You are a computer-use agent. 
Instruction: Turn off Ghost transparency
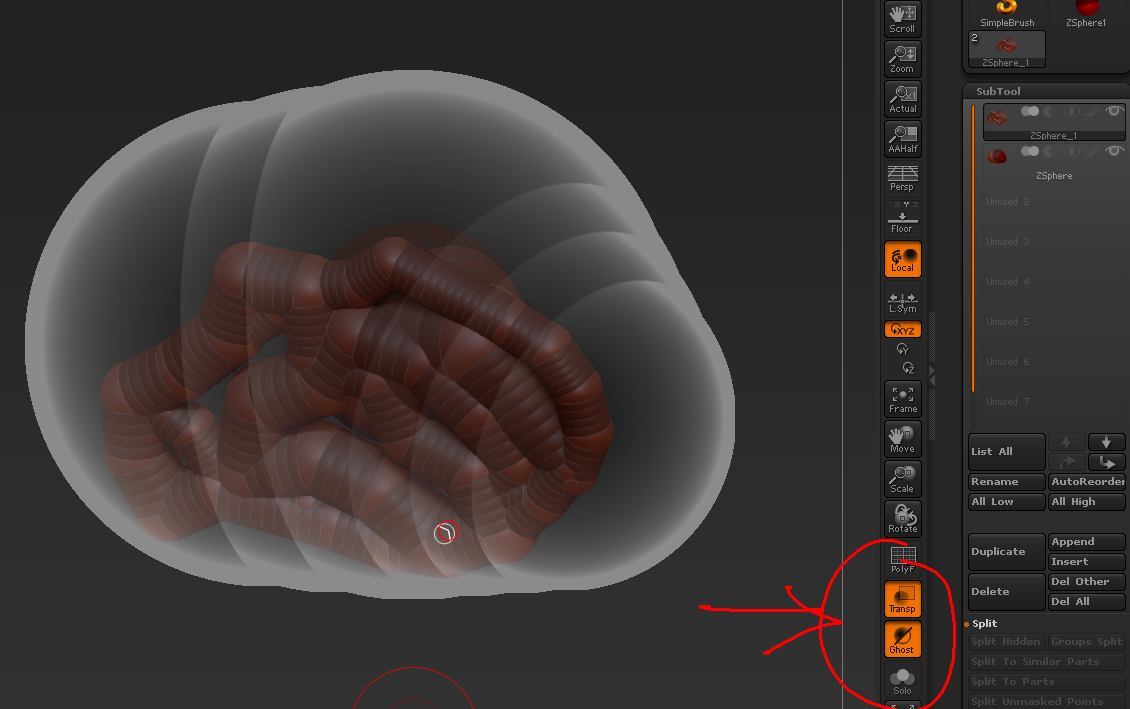point(902,640)
